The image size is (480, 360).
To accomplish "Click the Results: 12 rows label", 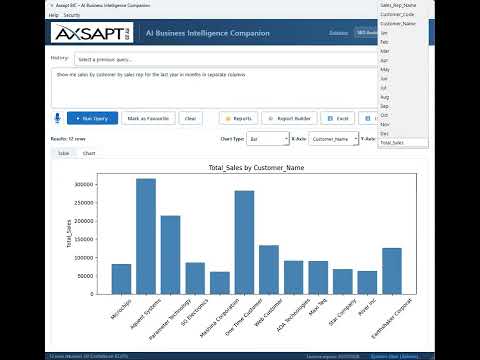I will coord(68,139).
